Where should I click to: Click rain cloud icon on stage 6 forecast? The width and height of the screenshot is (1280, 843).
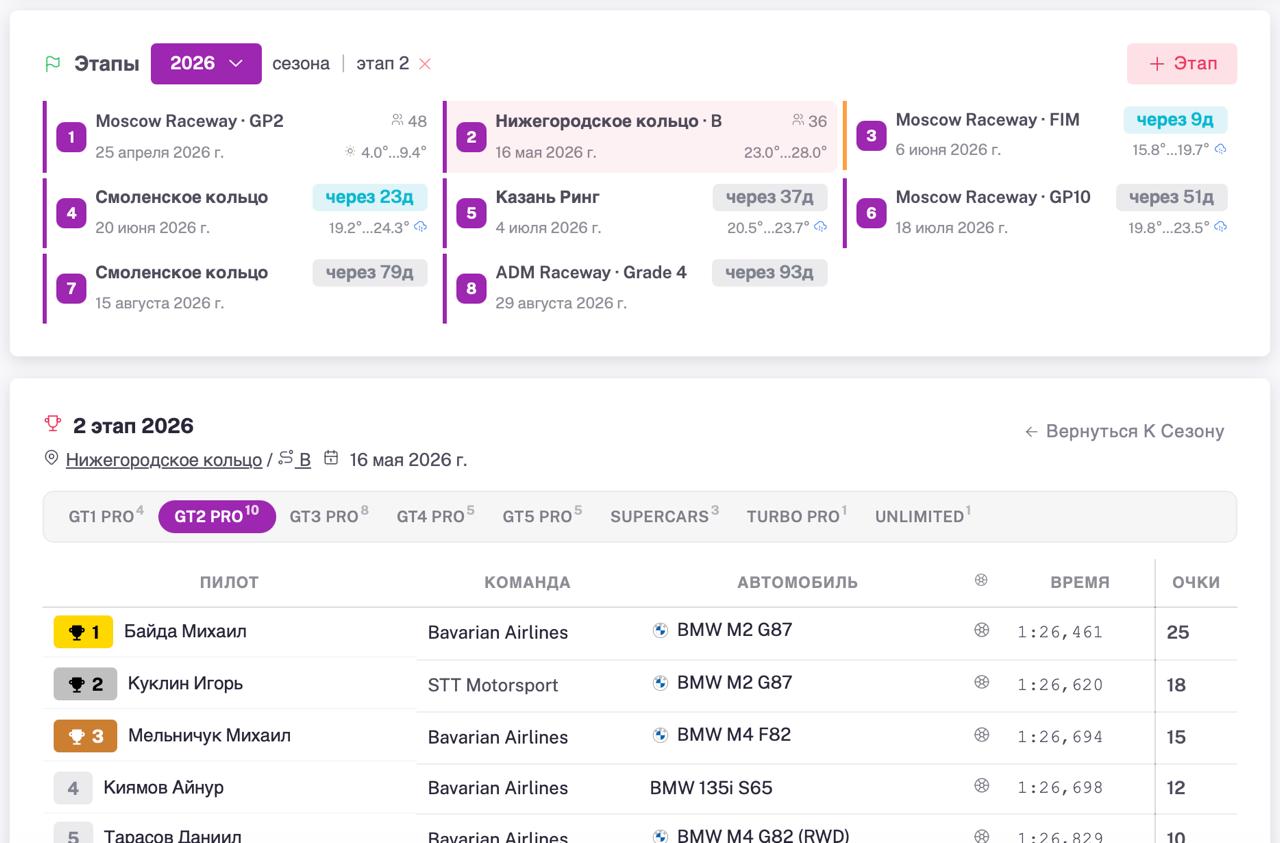(x=1220, y=227)
